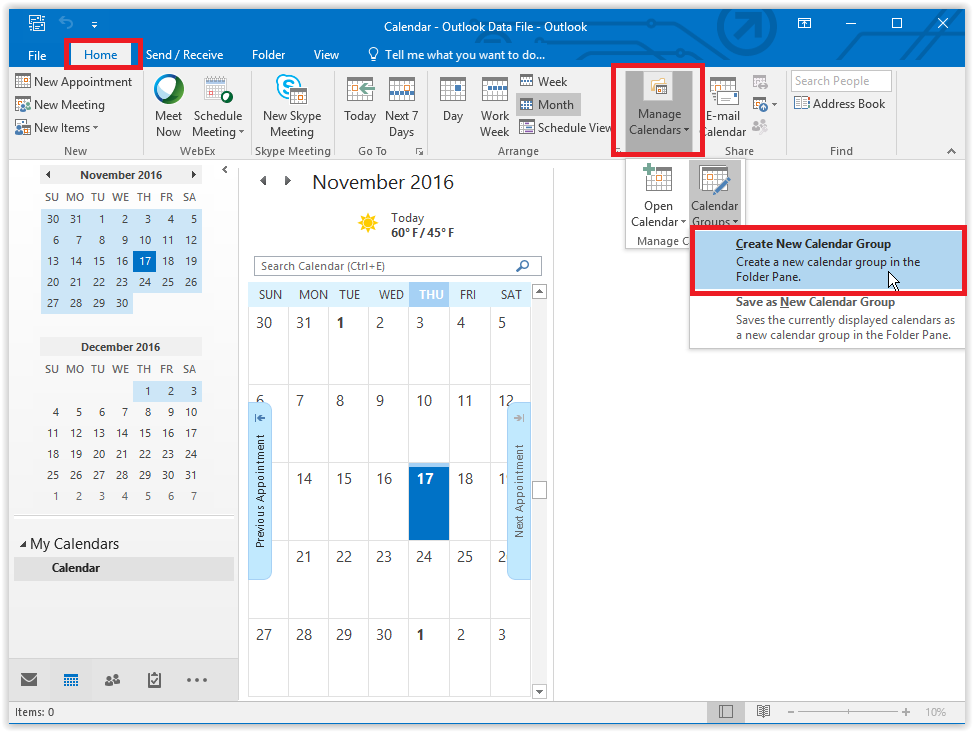Select the 24 cell in the month grid
This screenshot has width=973, height=732.
coord(429,579)
